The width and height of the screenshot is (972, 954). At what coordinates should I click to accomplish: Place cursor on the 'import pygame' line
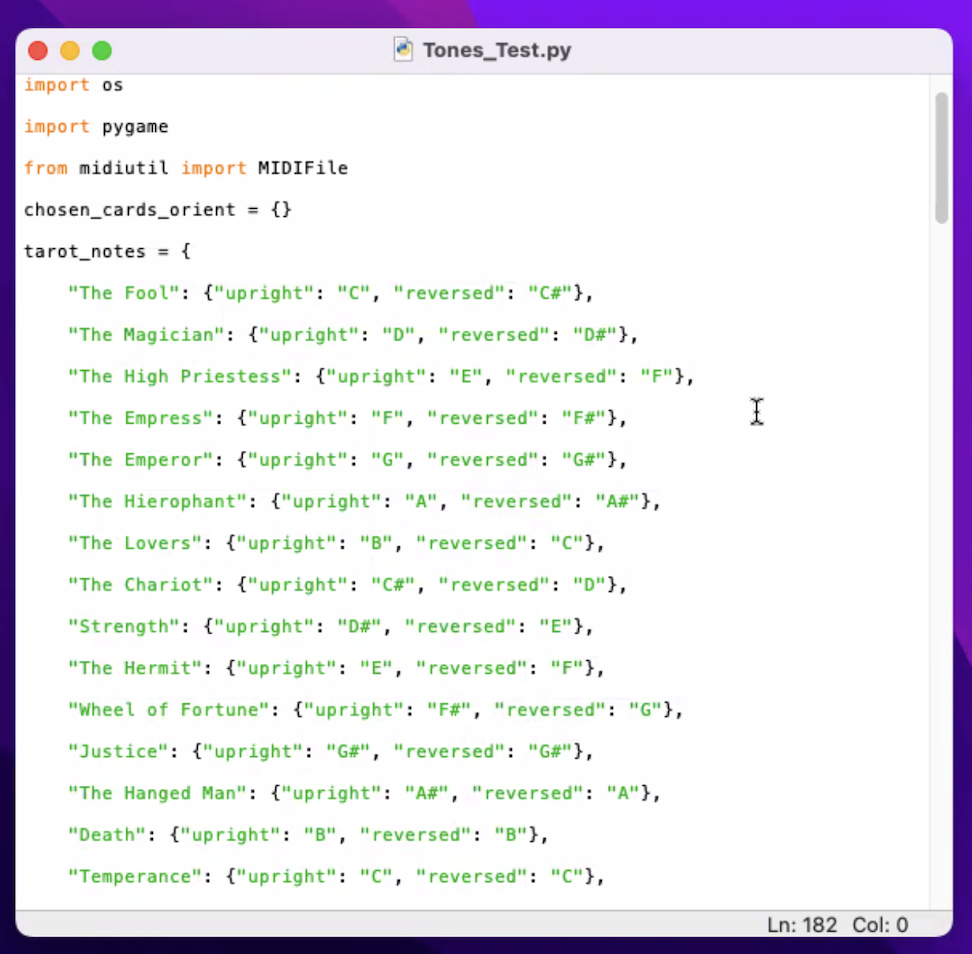96,127
